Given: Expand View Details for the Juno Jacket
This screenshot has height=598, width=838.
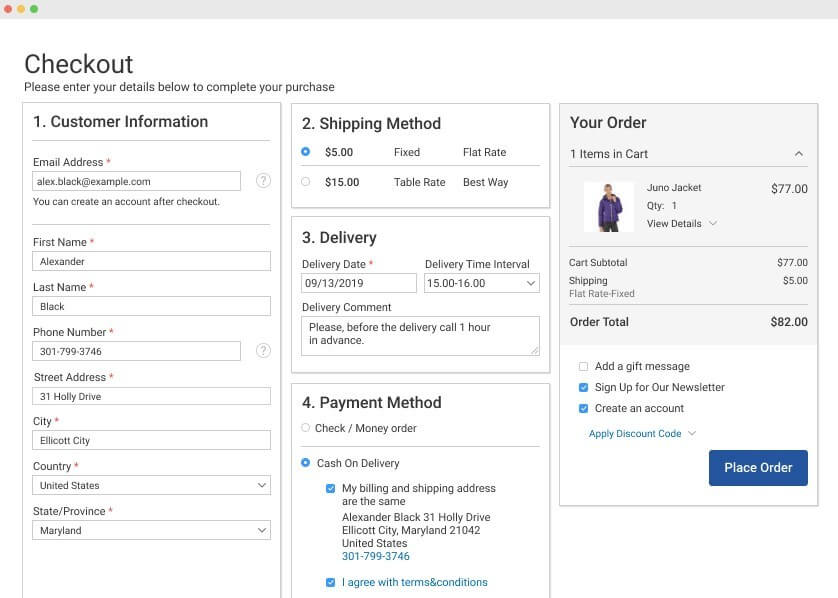Looking at the screenshot, I should pyautogui.click(x=676, y=223).
